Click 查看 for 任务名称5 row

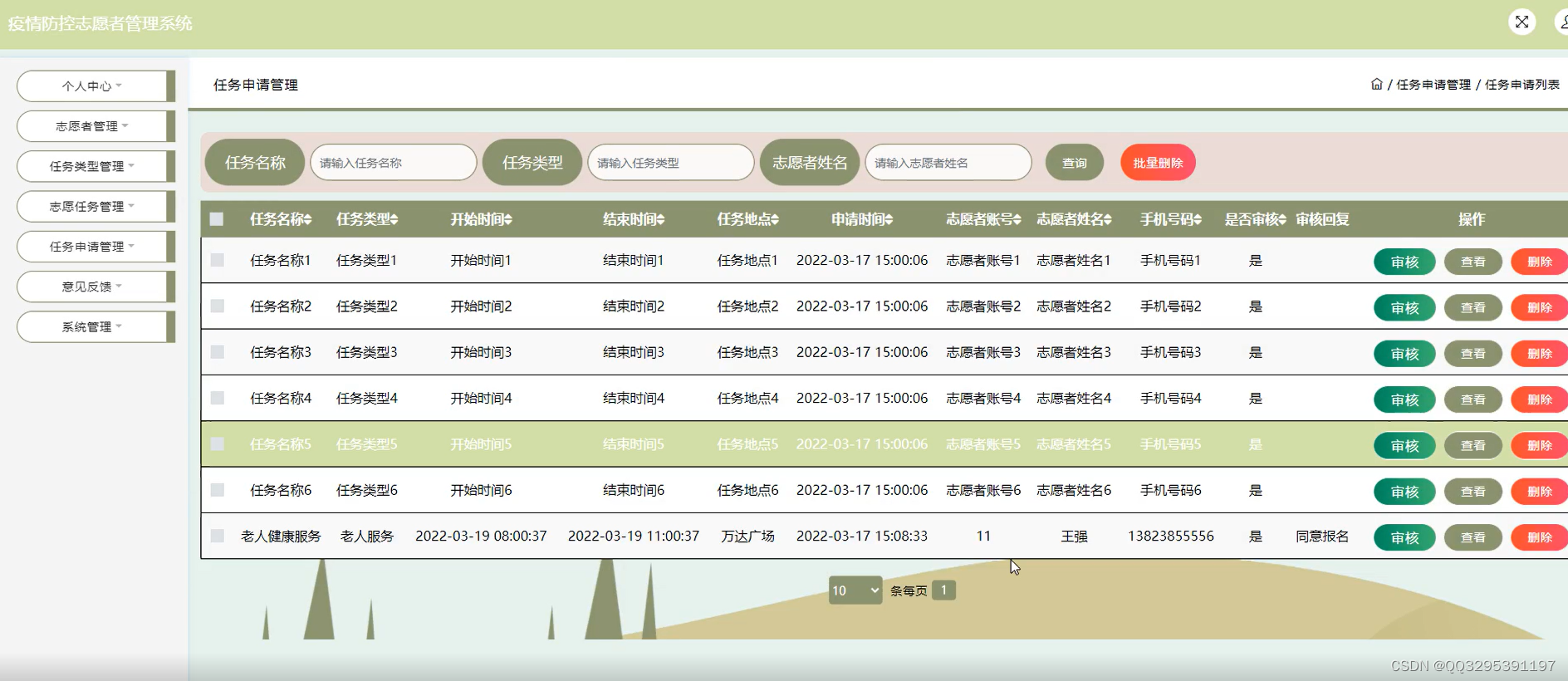point(1472,445)
